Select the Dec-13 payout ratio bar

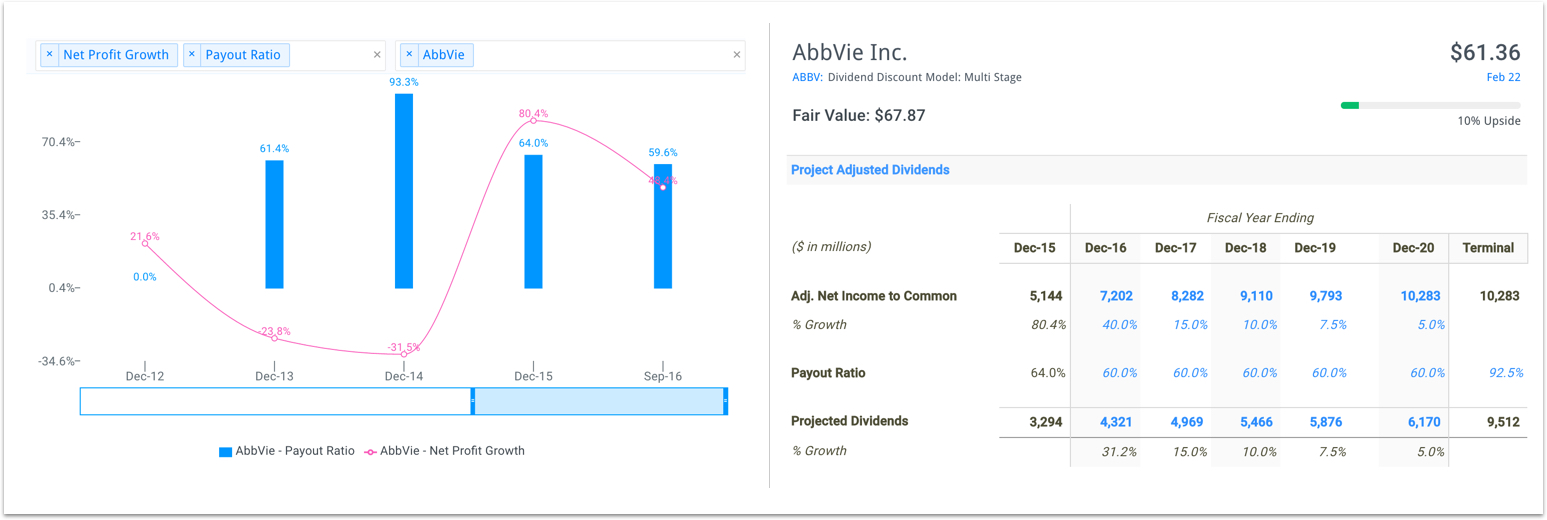pyautogui.click(x=274, y=224)
